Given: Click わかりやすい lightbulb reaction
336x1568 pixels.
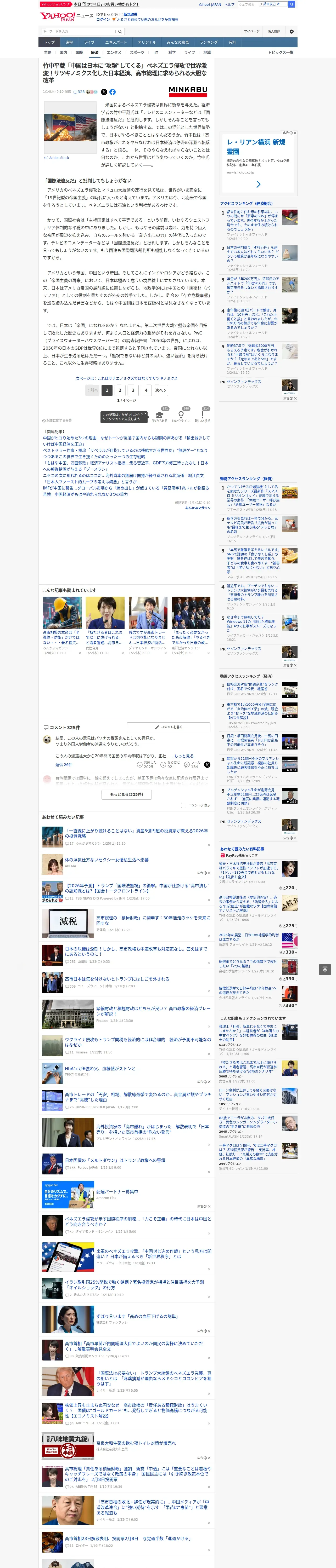Looking at the screenshot, I should [x=181, y=415].
